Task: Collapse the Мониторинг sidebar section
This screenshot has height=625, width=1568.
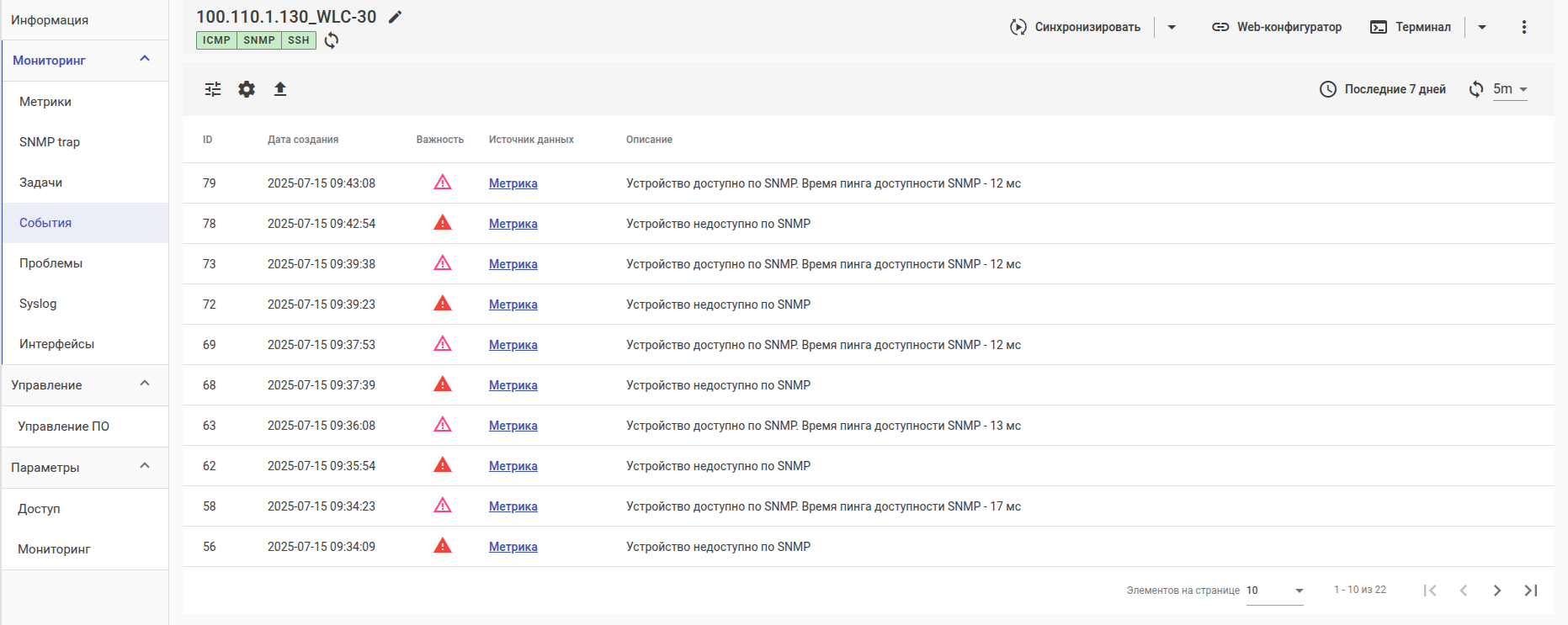Action: (x=145, y=59)
